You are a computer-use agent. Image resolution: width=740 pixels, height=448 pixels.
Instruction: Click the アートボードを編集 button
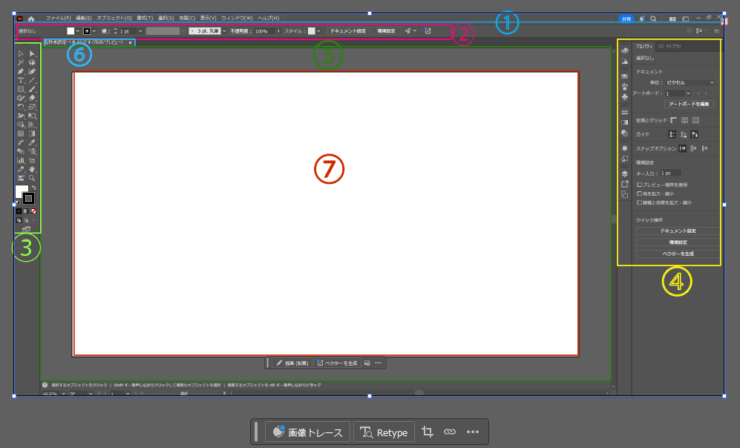(x=689, y=104)
